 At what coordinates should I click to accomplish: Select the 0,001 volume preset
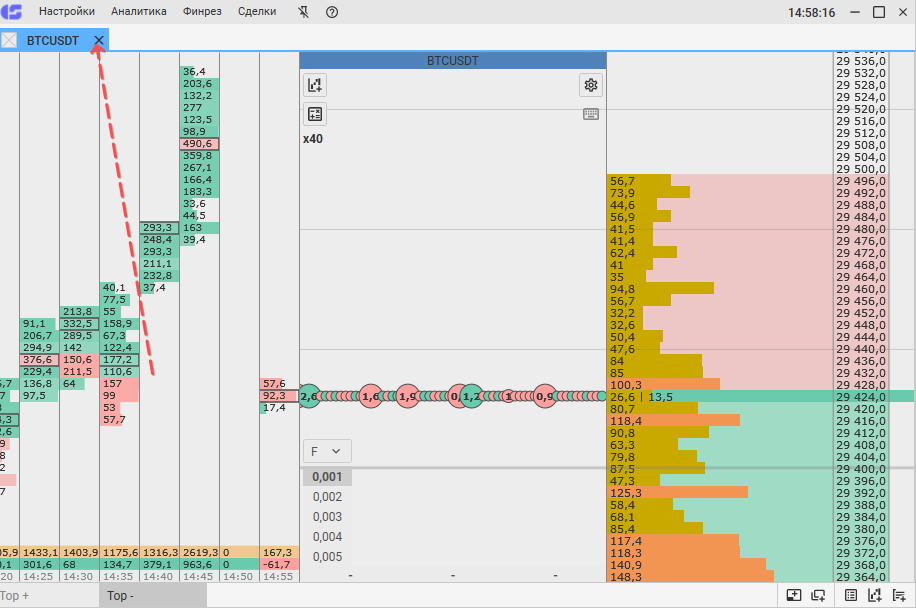click(327, 477)
